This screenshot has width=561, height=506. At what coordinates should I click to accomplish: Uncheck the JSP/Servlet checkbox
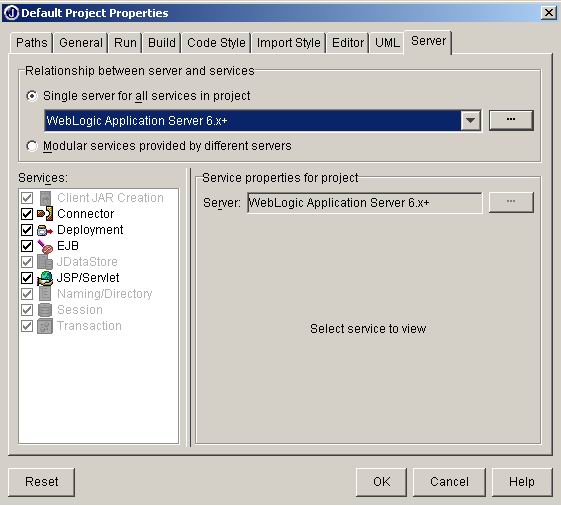[x=27, y=278]
